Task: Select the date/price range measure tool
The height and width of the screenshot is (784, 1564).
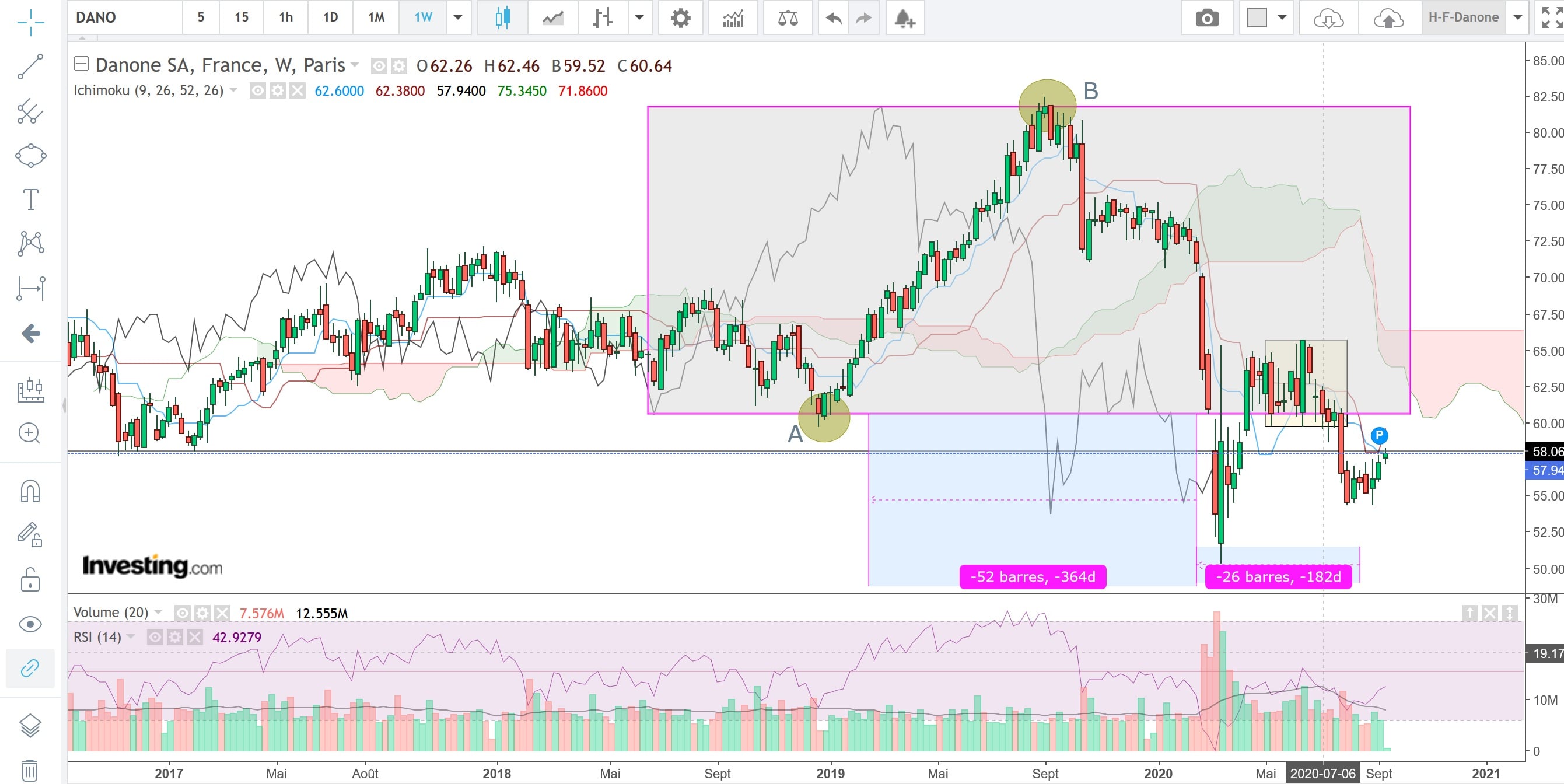Action: coord(30,288)
